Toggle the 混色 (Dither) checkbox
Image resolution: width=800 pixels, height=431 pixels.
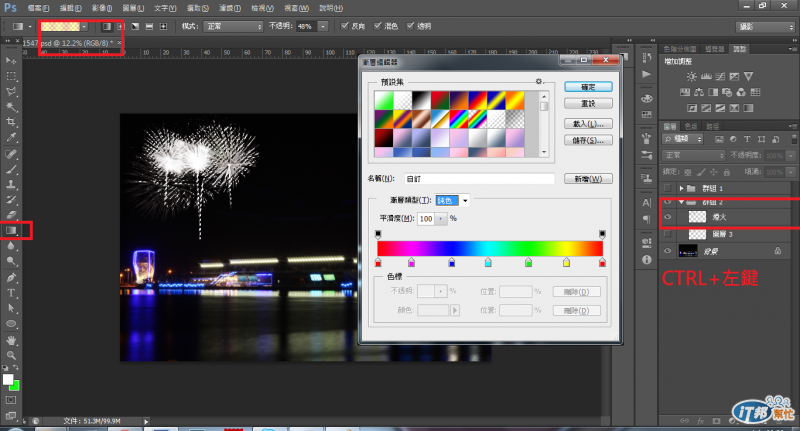378,26
